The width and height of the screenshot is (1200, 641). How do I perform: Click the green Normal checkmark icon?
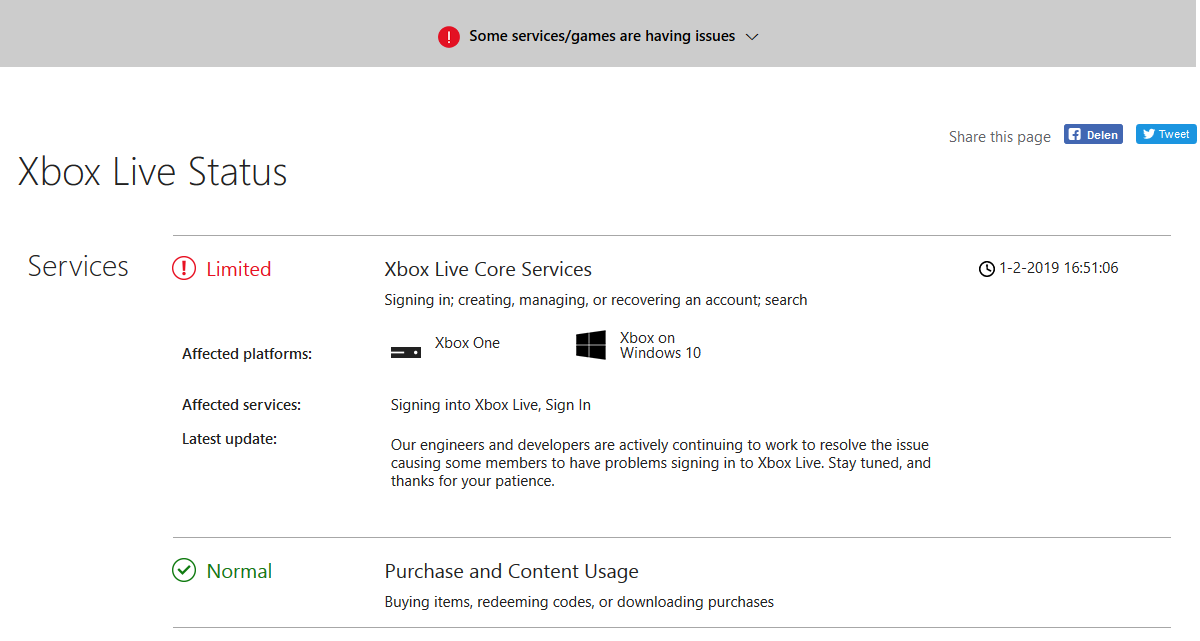pos(184,570)
